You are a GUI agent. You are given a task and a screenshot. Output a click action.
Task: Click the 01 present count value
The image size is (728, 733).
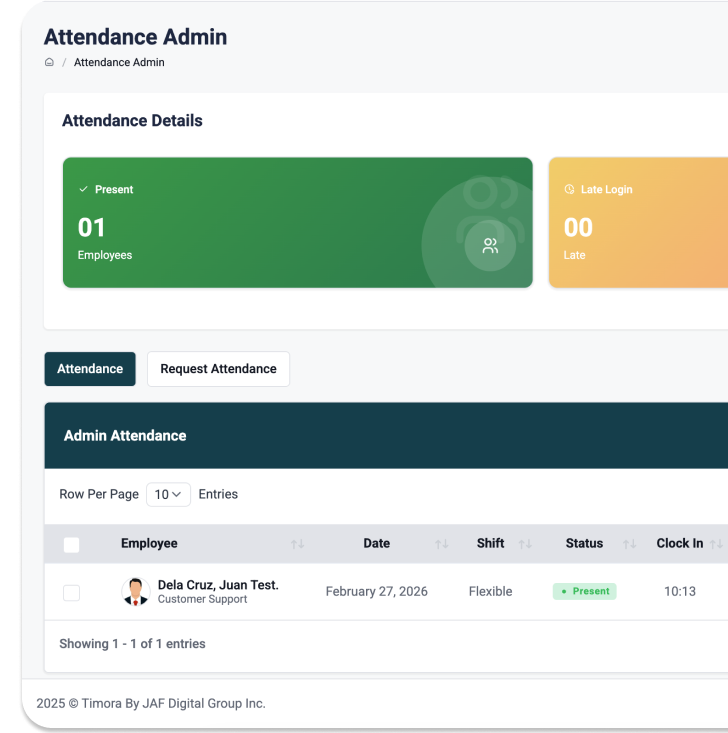coord(92,228)
